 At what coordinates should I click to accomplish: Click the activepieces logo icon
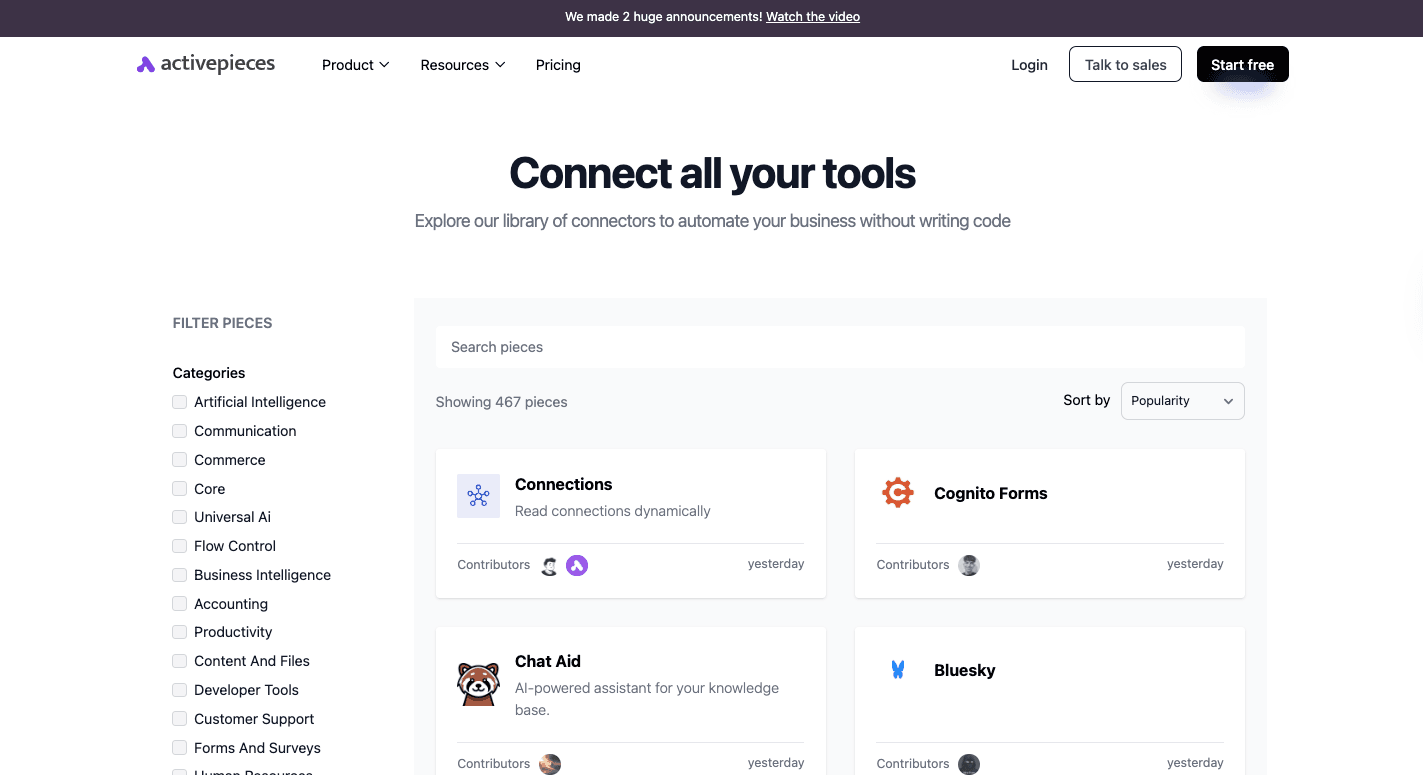coord(146,65)
